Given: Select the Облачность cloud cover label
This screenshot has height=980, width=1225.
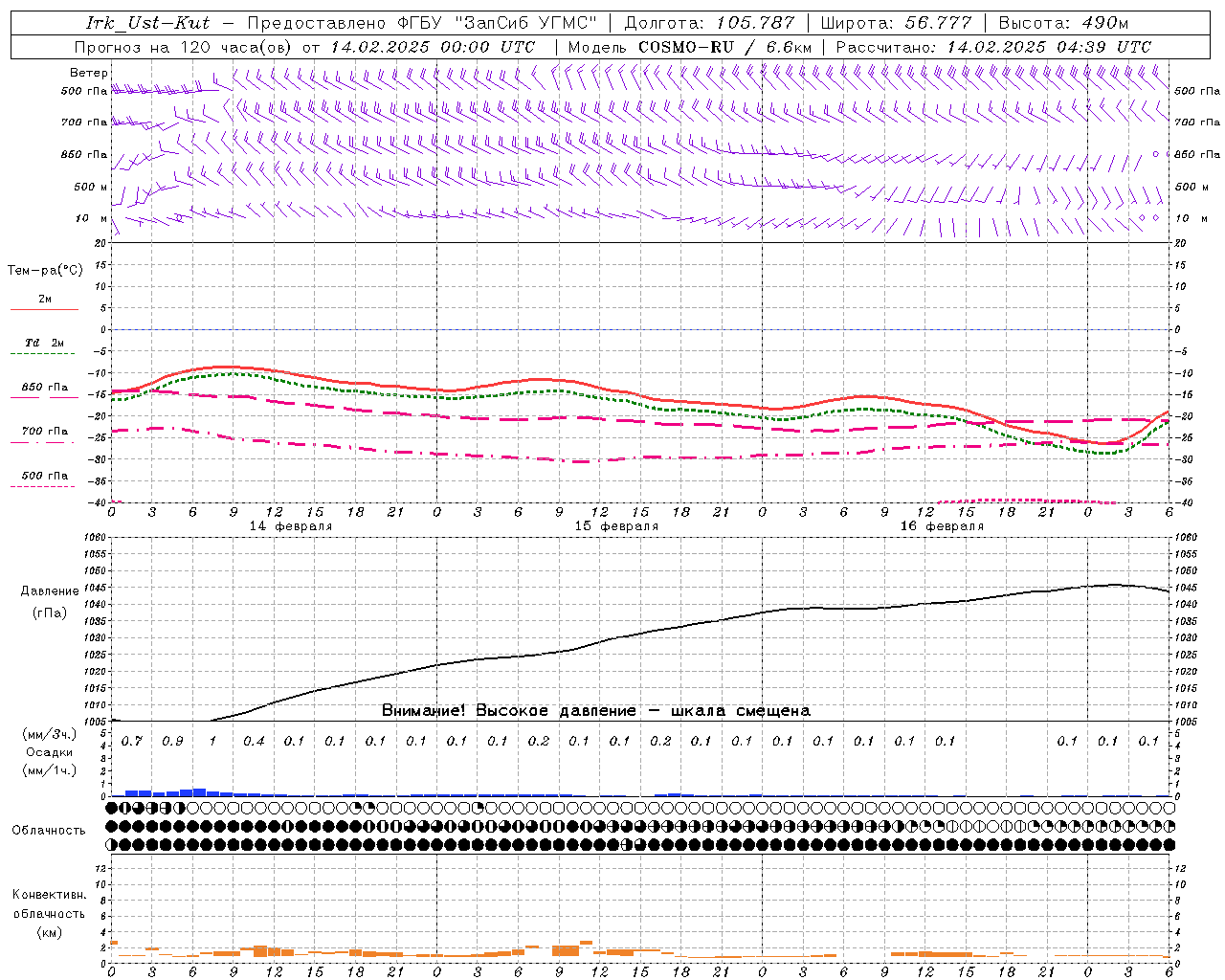Looking at the screenshot, I should click(49, 831).
